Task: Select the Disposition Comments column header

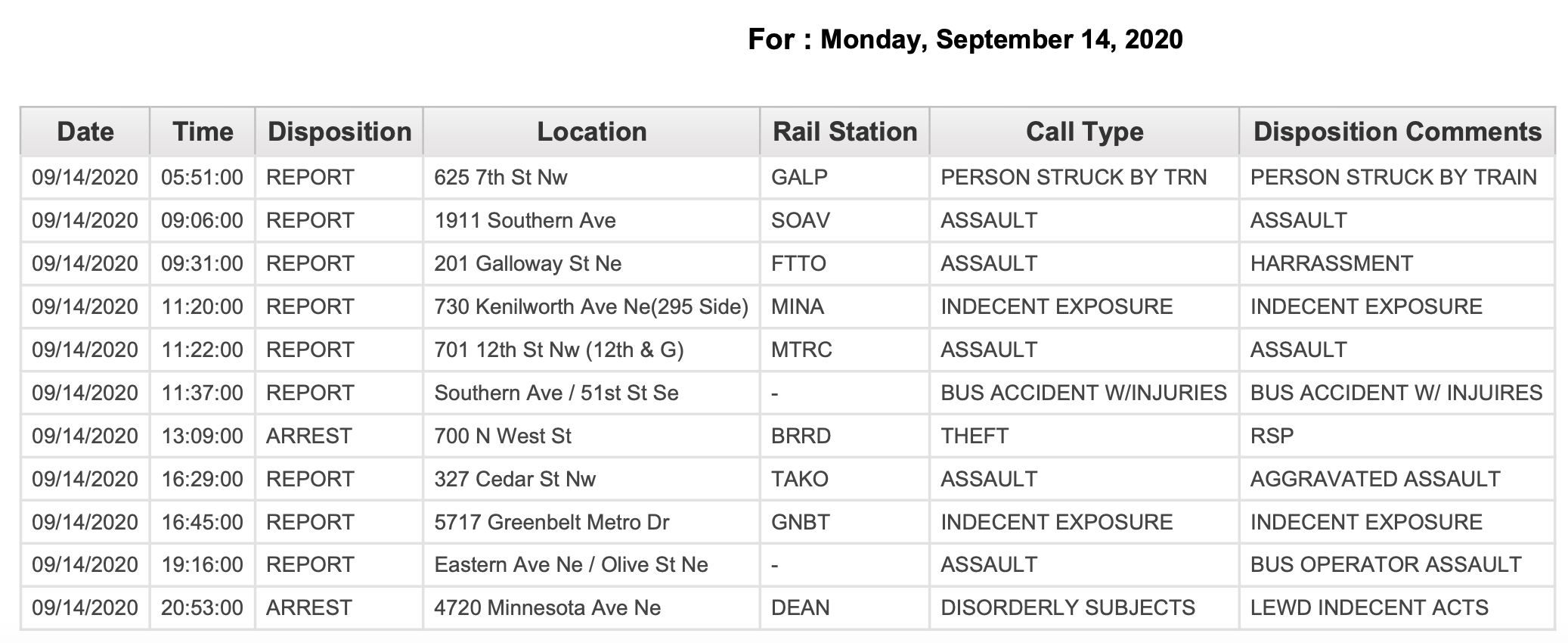Action: pyautogui.click(x=1397, y=132)
